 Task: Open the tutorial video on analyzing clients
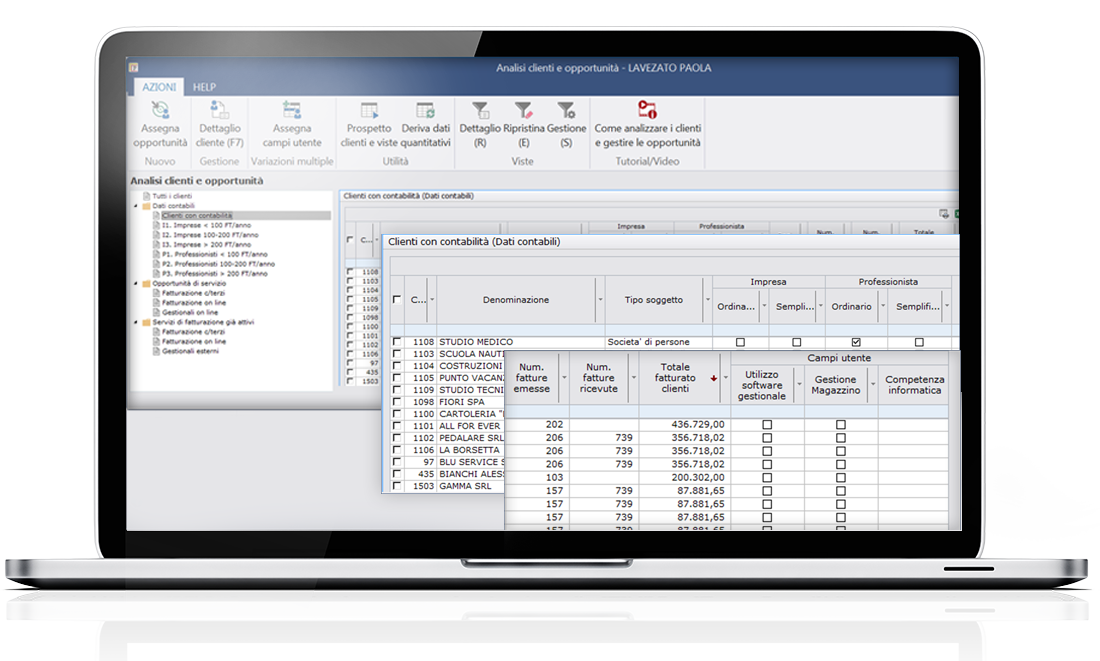pos(648,111)
